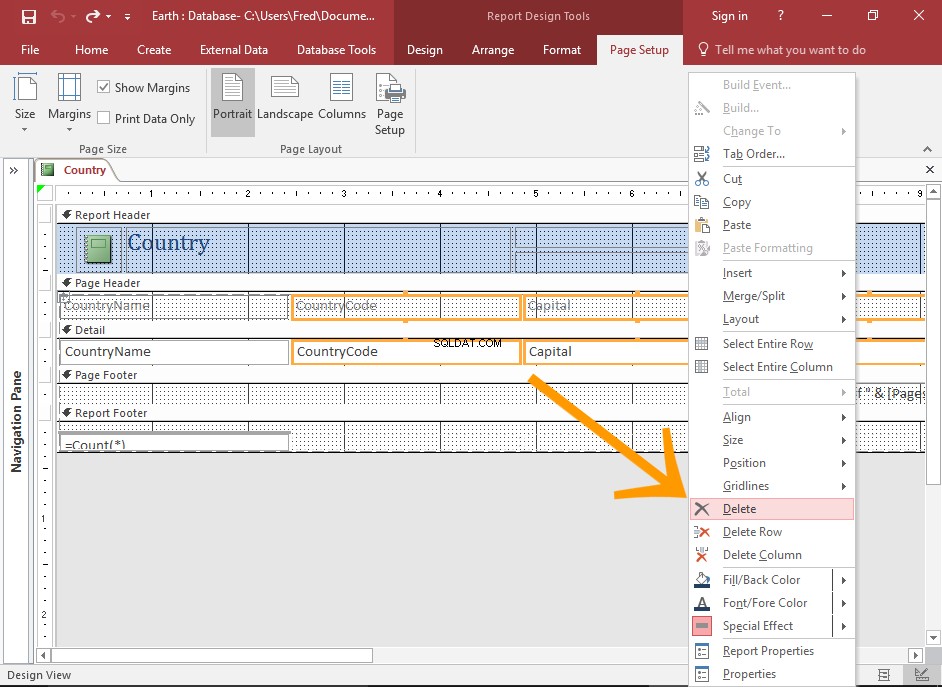Open the Customize Quick Access Toolbar dropdown
Image resolution: width=942 pixels, height=687 pixels.
(127, 17)
